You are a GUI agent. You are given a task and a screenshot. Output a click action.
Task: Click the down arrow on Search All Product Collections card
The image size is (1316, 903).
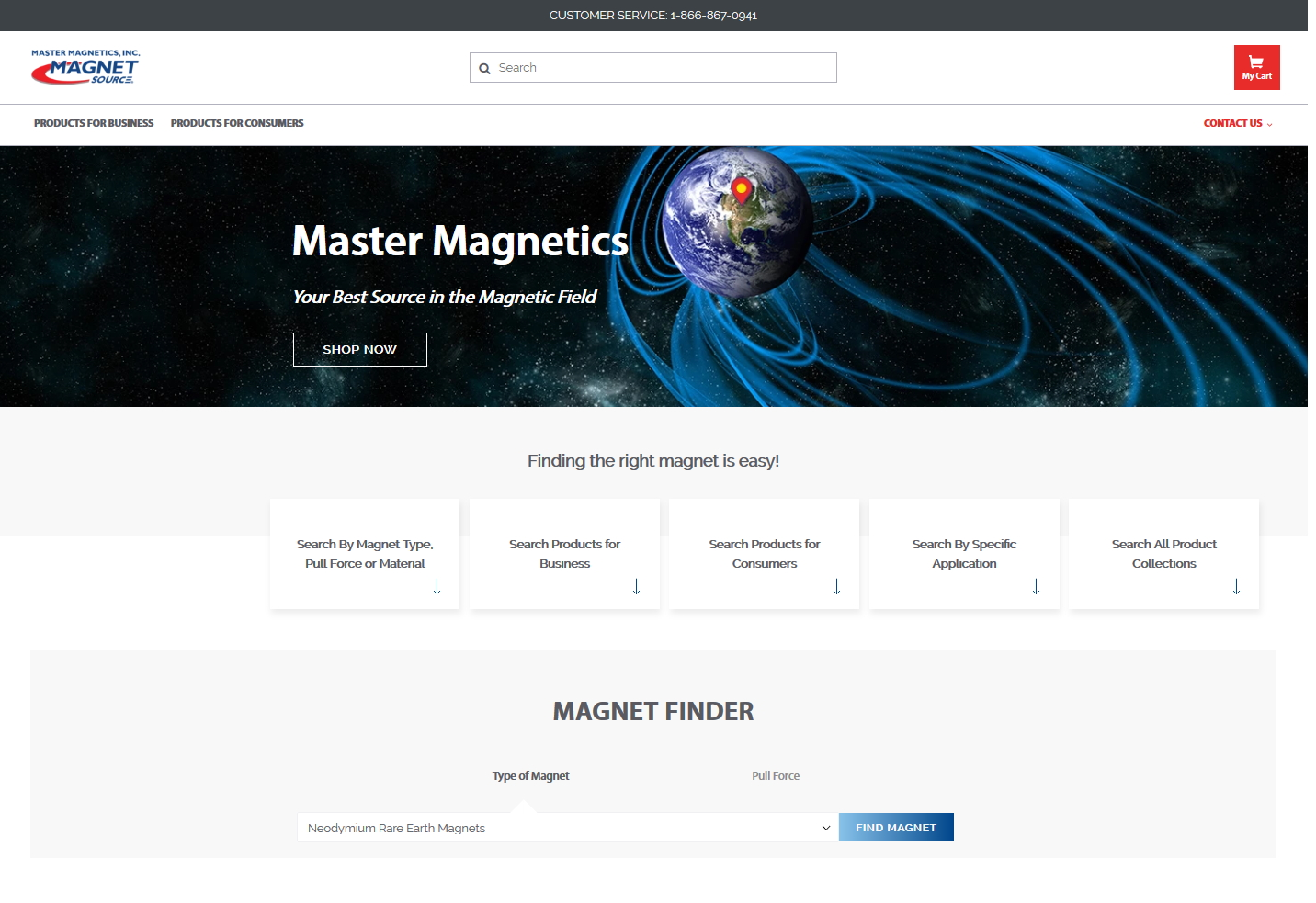tap(1235, 587)
